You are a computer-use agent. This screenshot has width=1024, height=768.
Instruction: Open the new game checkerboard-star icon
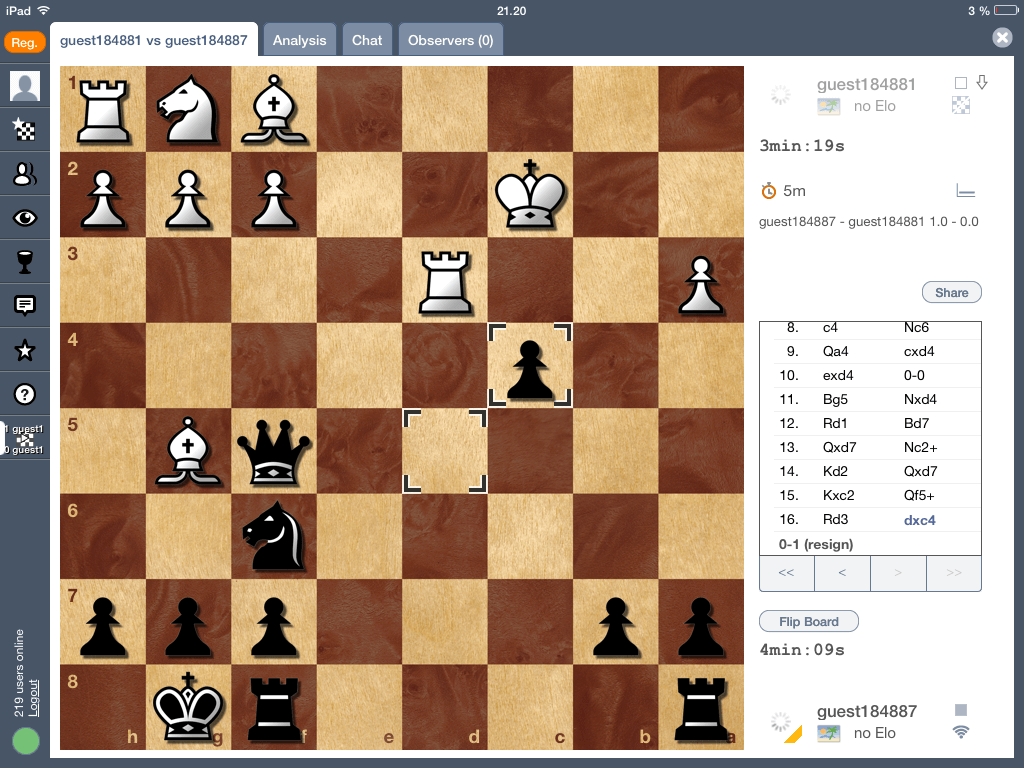24,129
